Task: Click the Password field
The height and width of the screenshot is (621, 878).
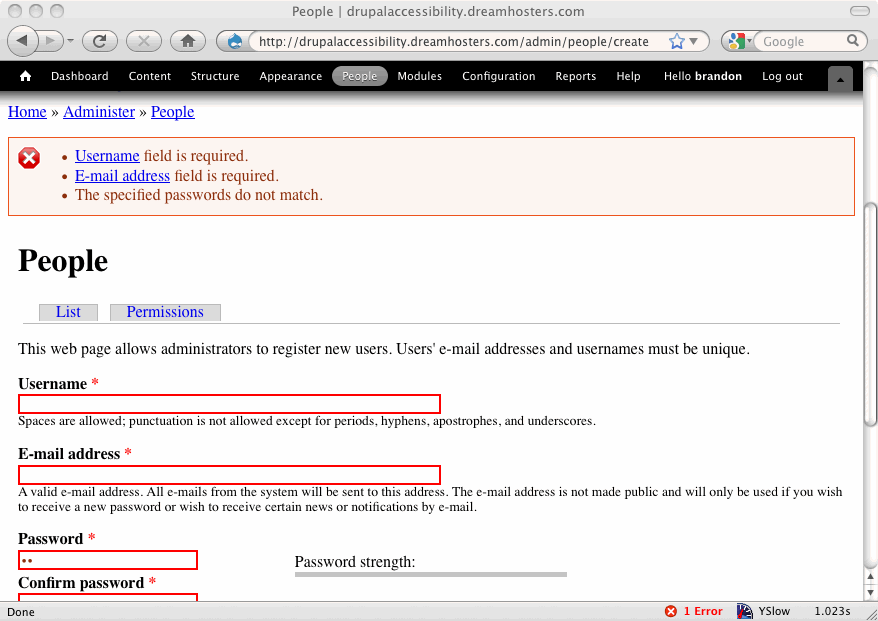Action: click(x=108, y=560)
